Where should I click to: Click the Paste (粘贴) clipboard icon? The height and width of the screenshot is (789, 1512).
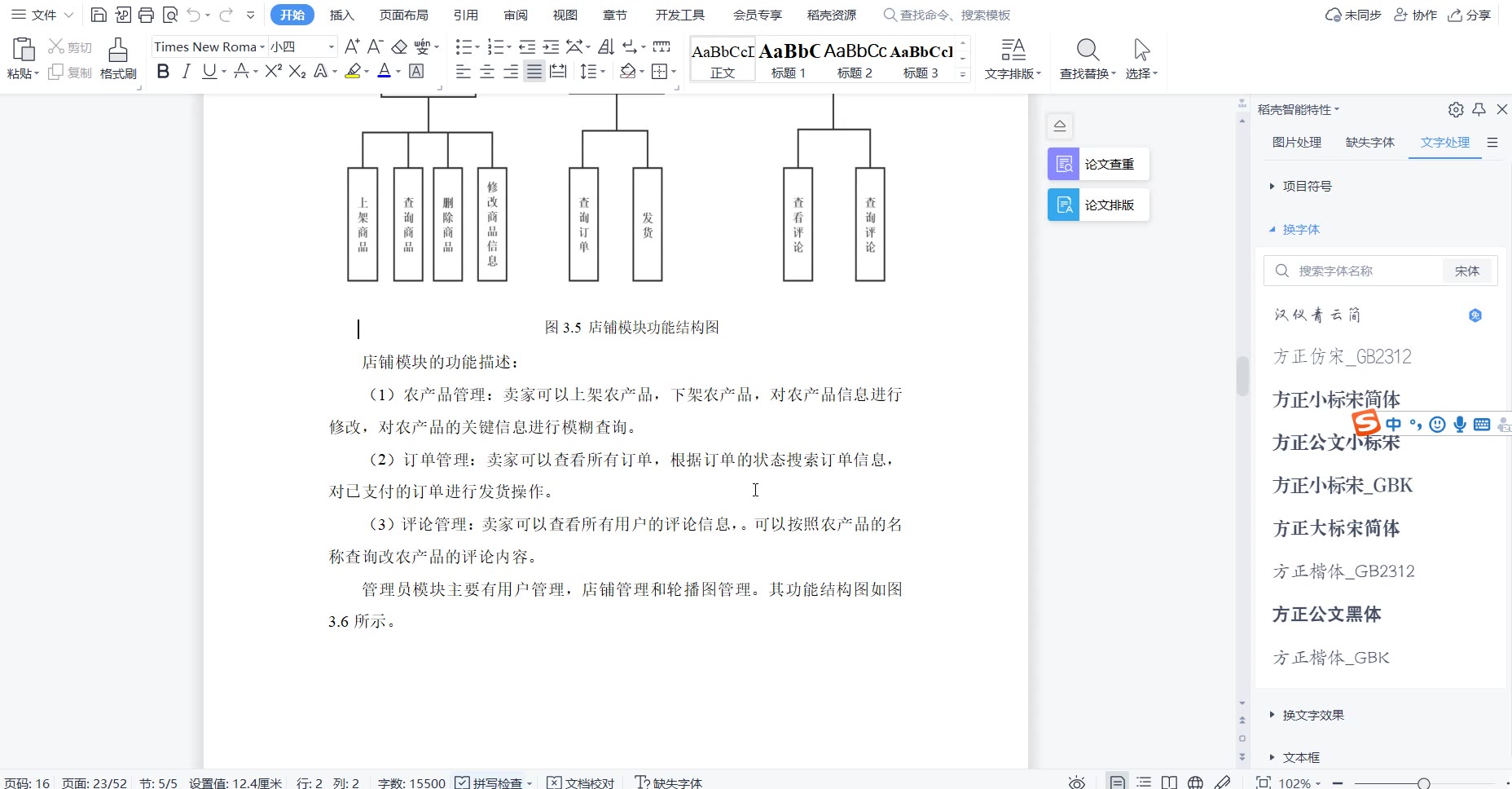point(23,51)
